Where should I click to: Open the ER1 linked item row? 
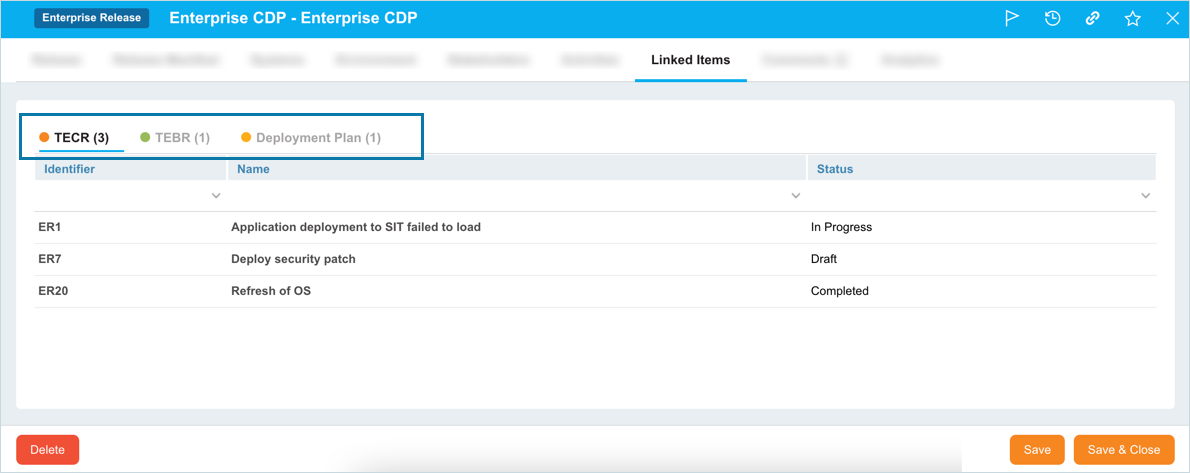click(50, 227)
